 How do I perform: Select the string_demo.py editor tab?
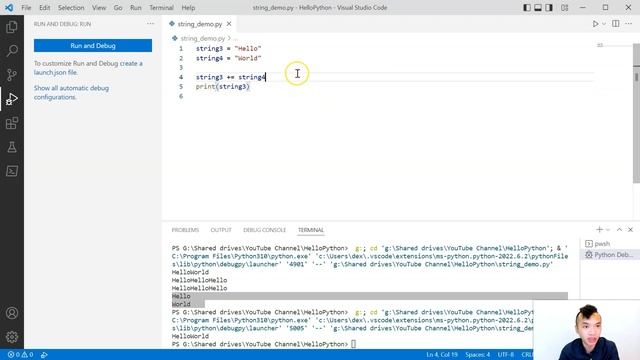tap(200, 24)
